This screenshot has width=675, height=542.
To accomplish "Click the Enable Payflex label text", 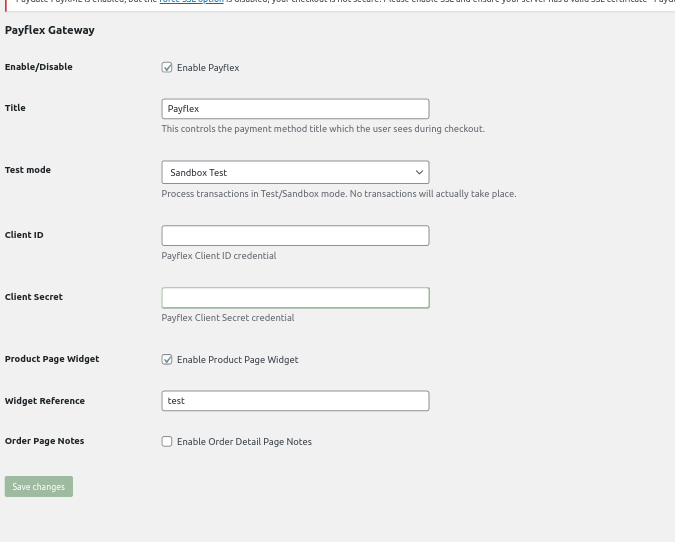I will 208,68.
